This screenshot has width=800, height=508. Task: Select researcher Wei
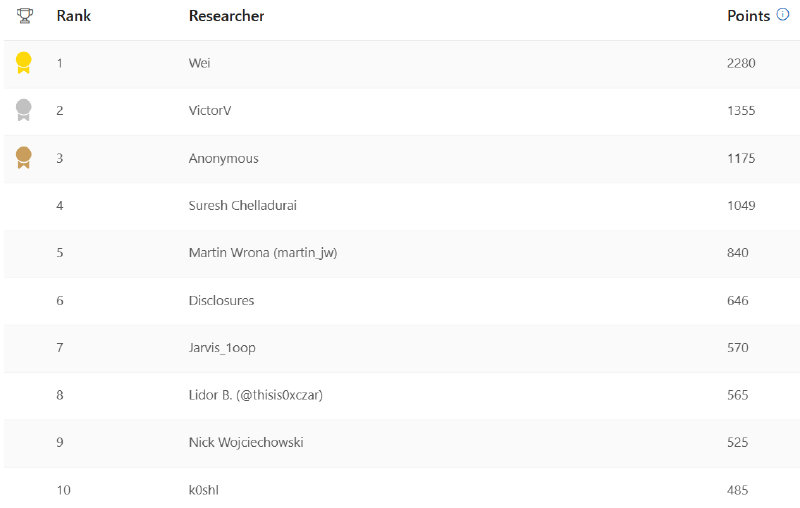point(199,63)
